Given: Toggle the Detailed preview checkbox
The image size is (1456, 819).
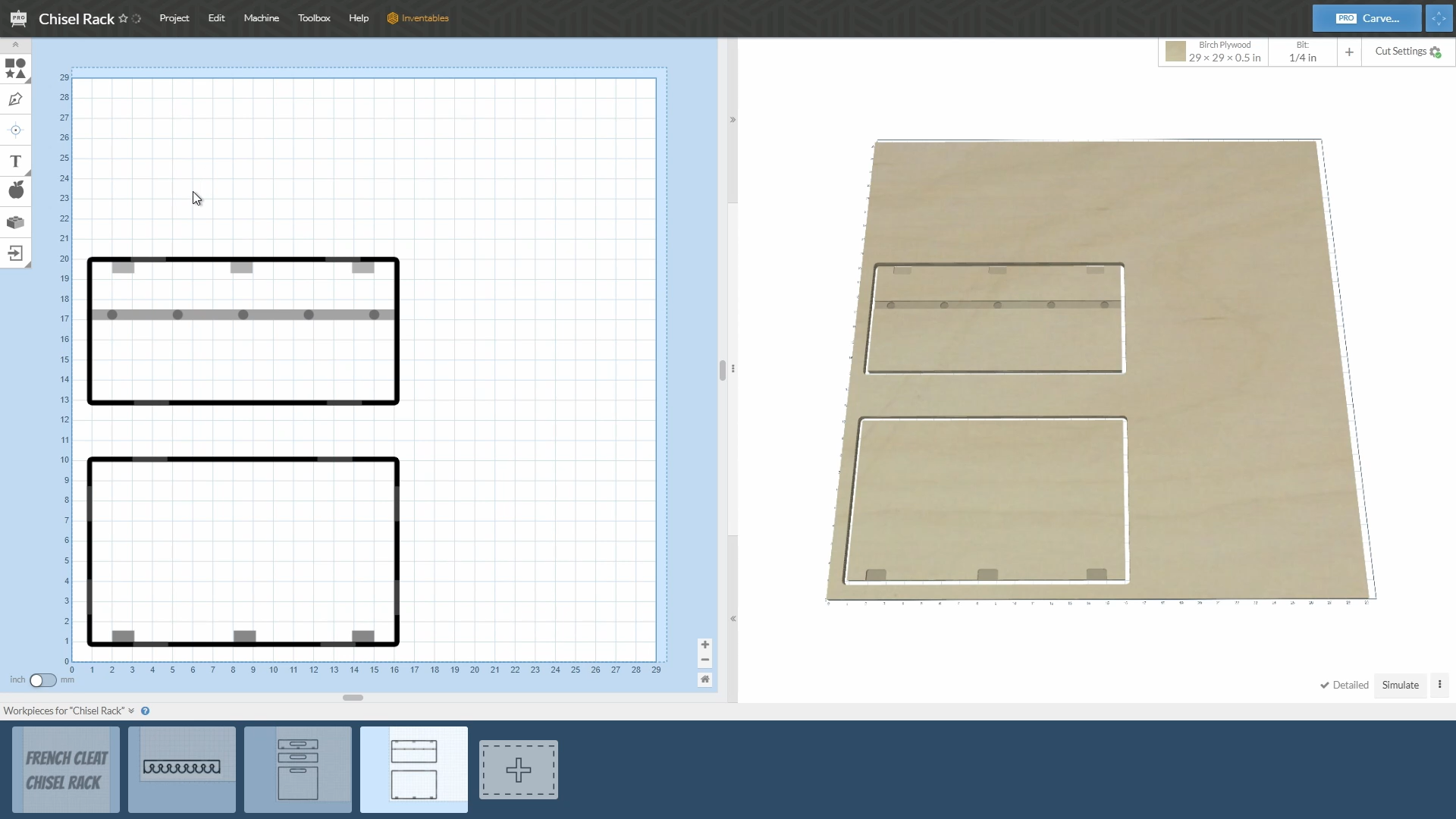Looking at the screenshot, I should point(1344,685).
